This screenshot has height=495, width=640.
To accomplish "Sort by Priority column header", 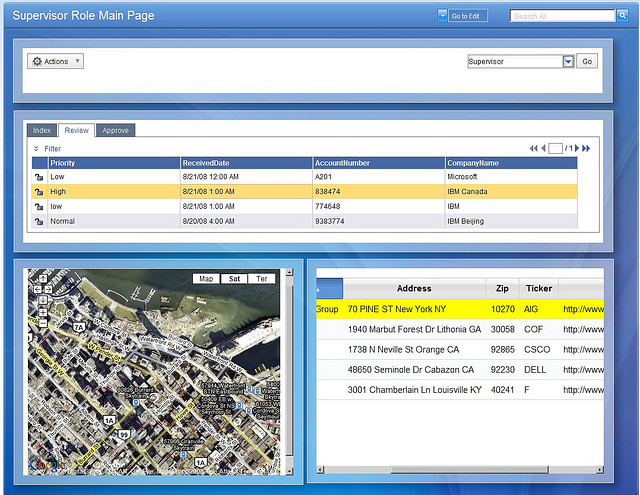I will (x=114, y=163).
